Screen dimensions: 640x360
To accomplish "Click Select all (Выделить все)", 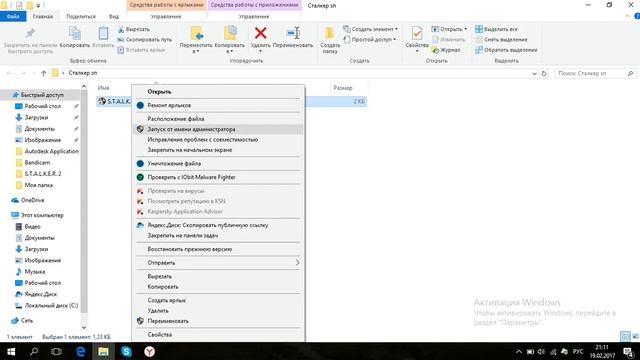I will click(496, 29).
